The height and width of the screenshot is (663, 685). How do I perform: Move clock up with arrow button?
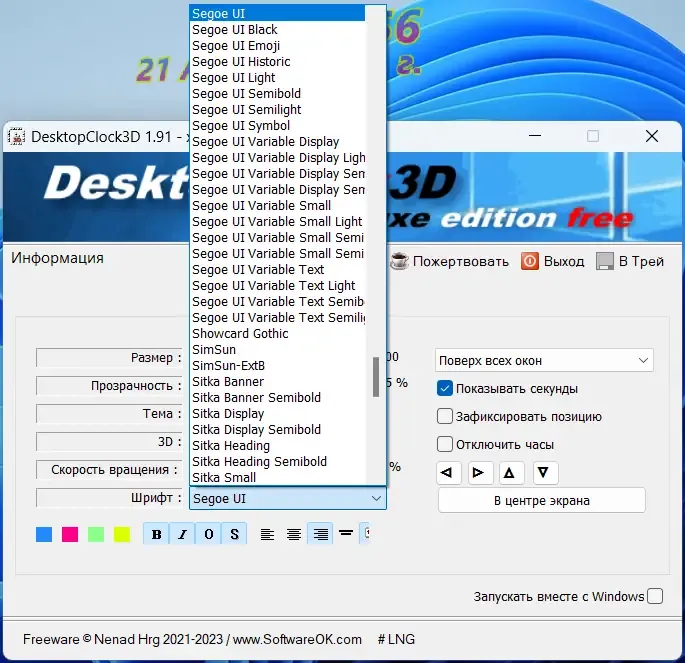click(x=512, y=473)
